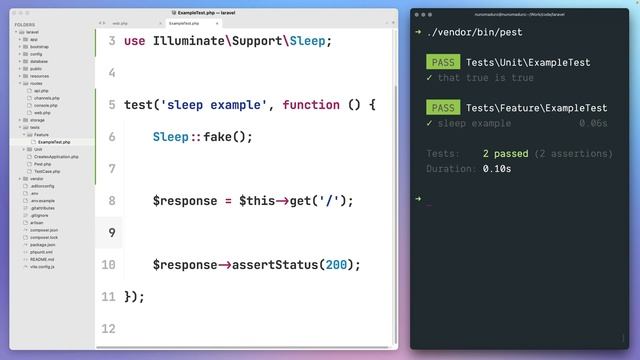Click the app folder icon
Image resolution: width=640 pixels, height=360 pixels.
click(x=26, y=40)
